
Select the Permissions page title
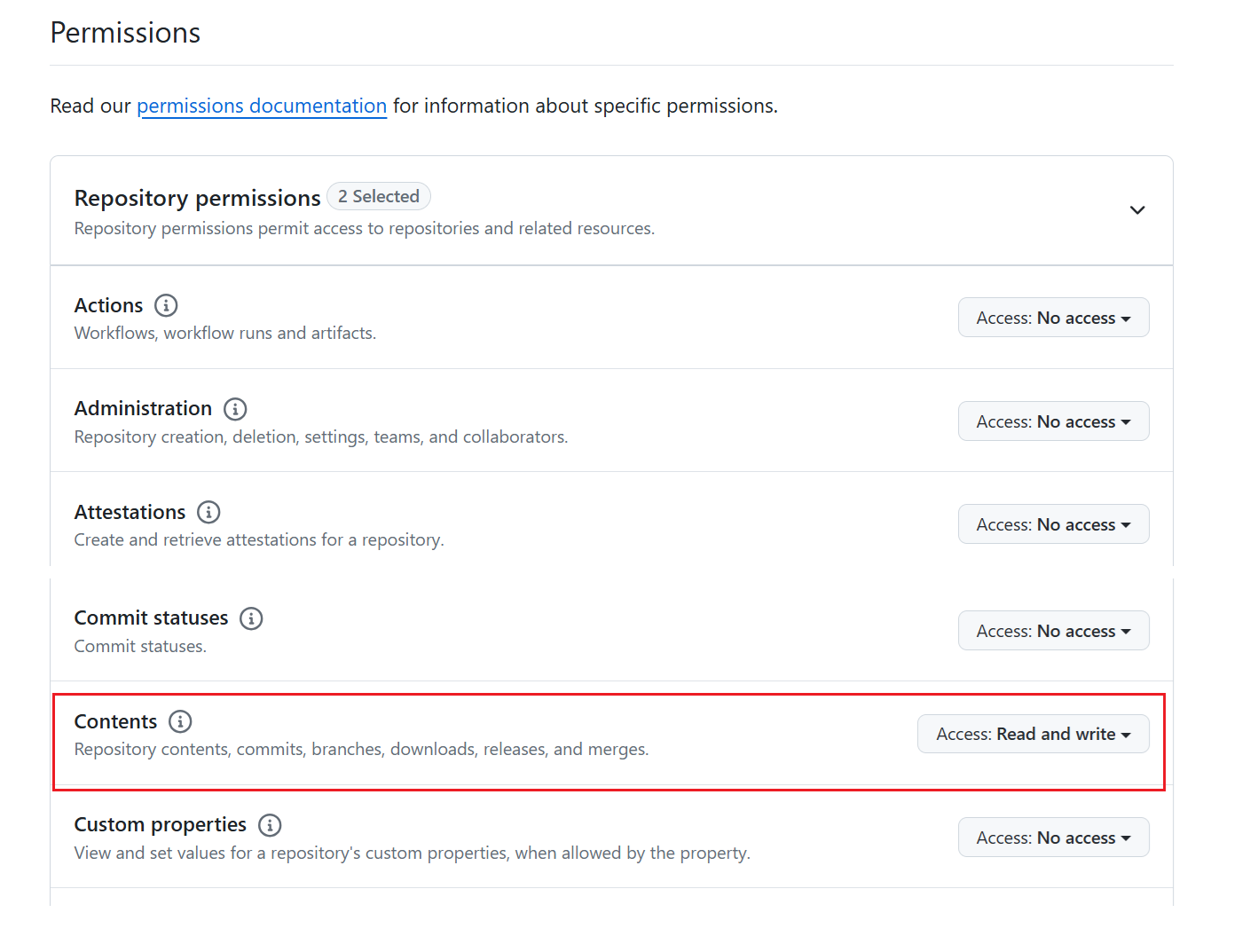pyautogui.click(x=124, y=32)
